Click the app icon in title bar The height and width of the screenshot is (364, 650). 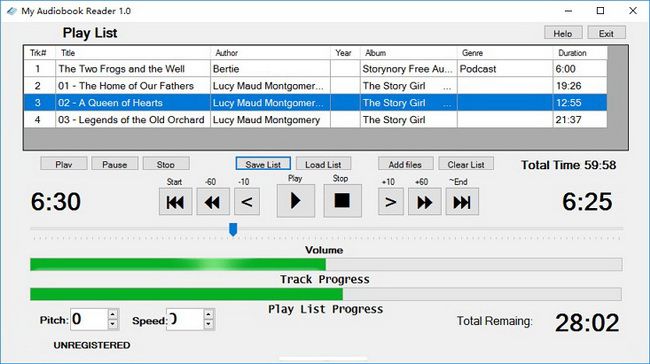[x=12, y=11]
